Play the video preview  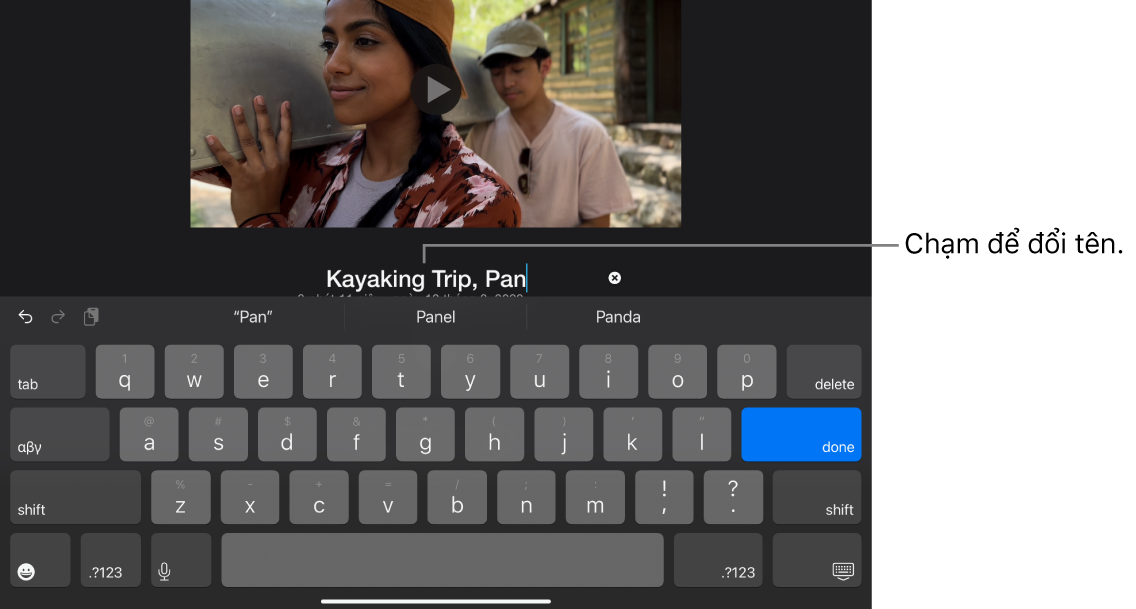click(436, 90)
